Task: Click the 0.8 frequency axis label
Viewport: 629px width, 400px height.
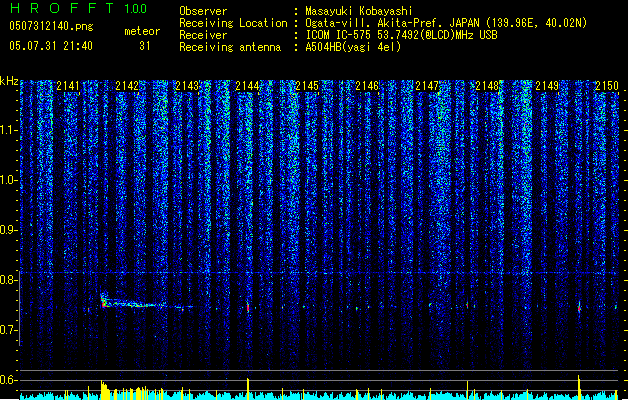Action: pyautogui.click(x=9, y=280)
